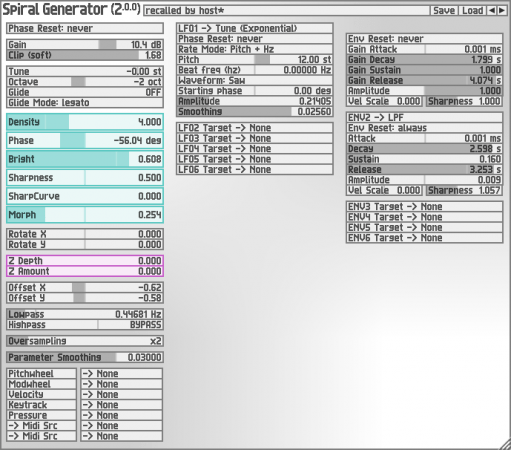Adjust the Clip (soft) slider
This screenshot has width=511, height=450.
85,55
